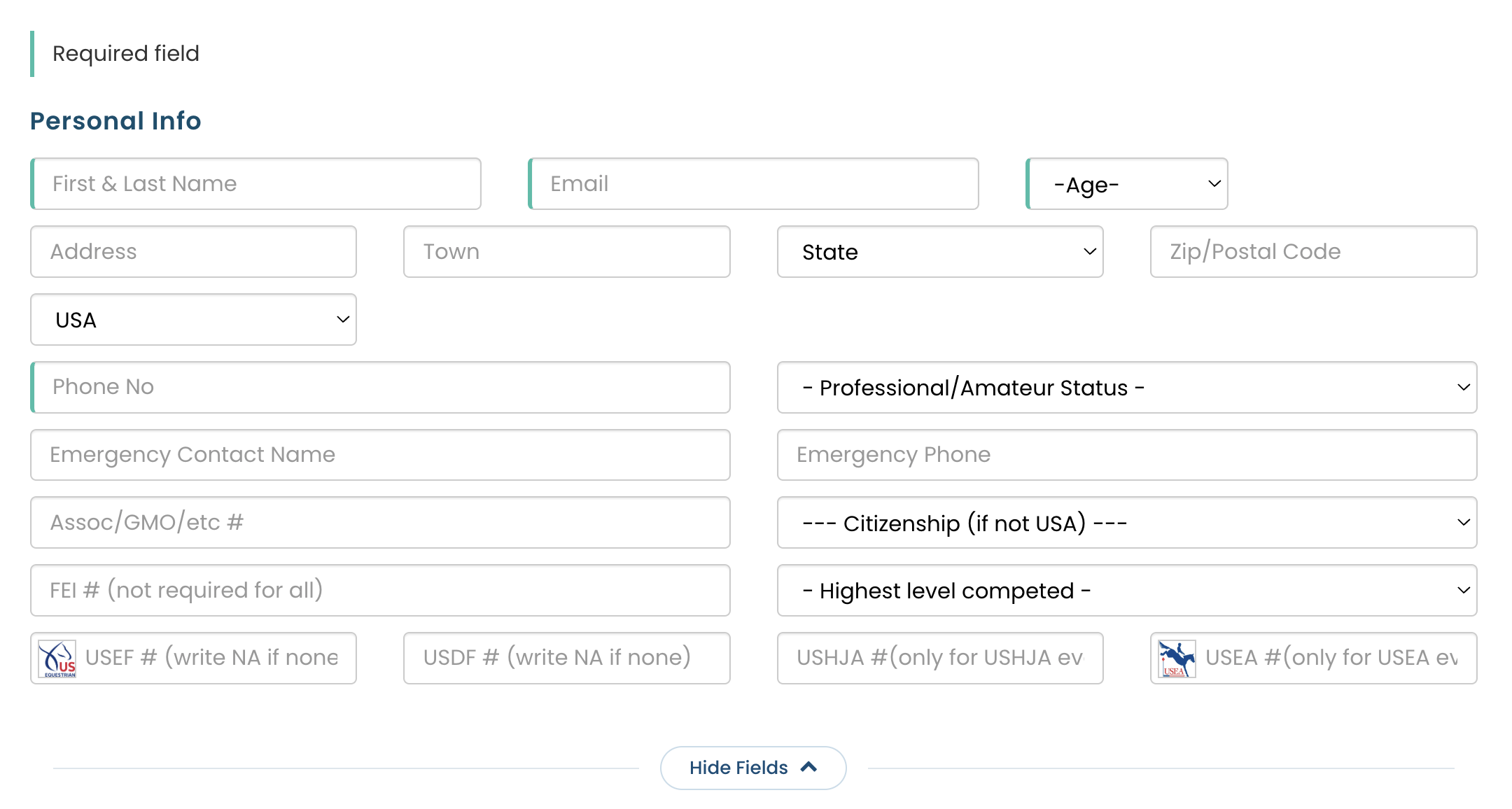This screenshot has width=1512, height=809.
Task: Click the FEI # input field
Action: coord(380,591)
